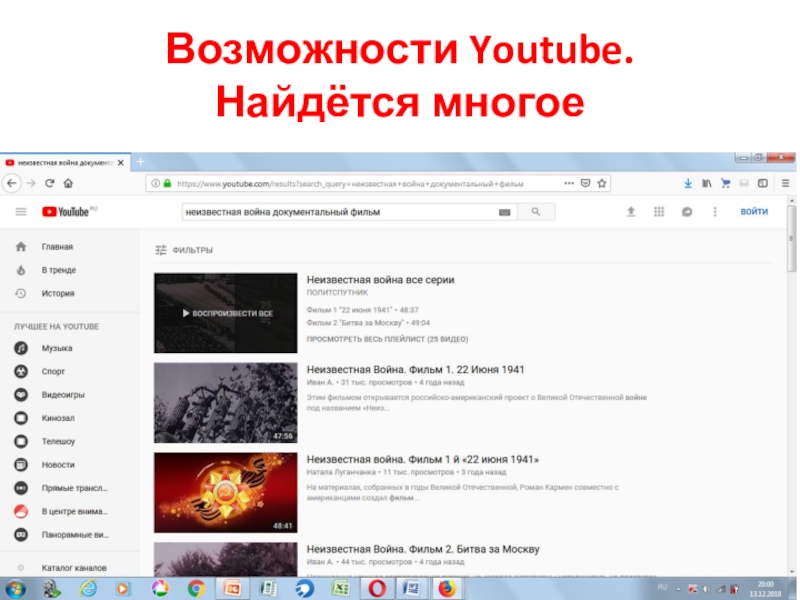Screen dimensions: 800x600
Task: Open Google Chrome from taskbar
Action: tap(196, 589)
